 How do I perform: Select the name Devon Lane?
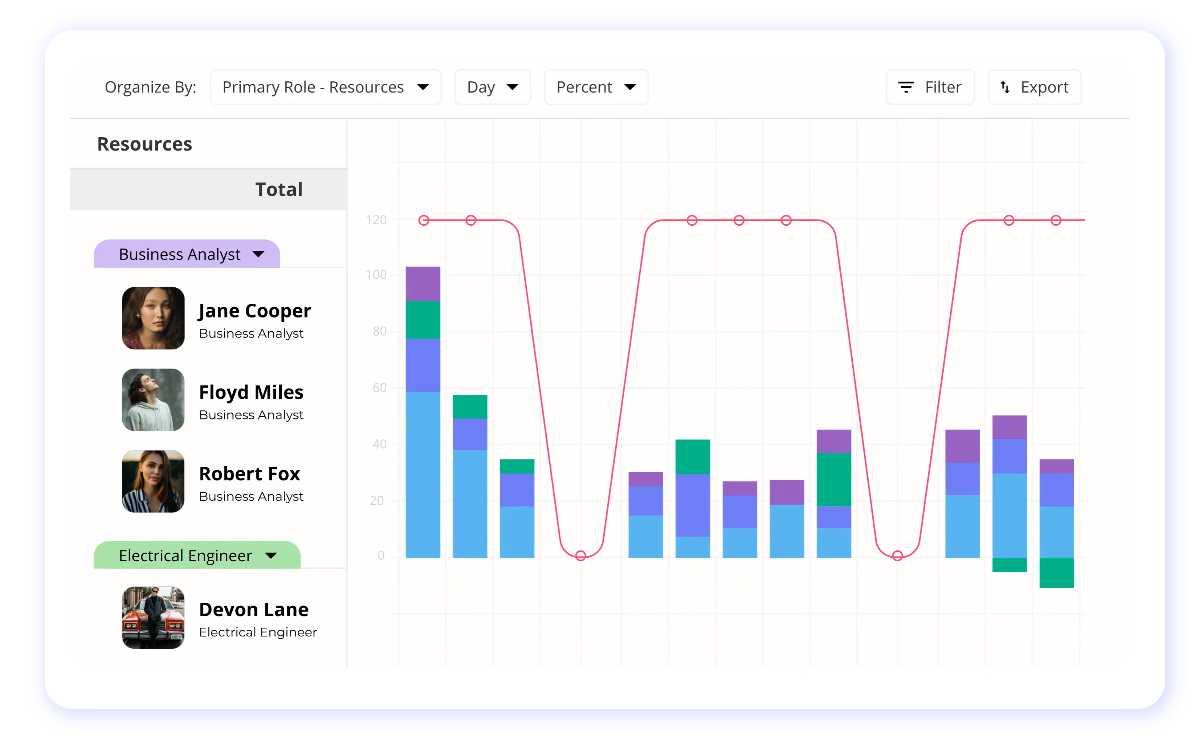coord(254,609)
